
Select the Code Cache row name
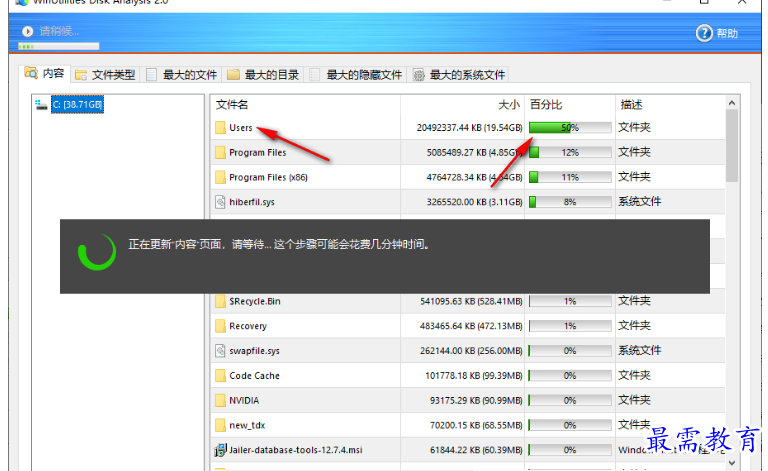point(254,376)
